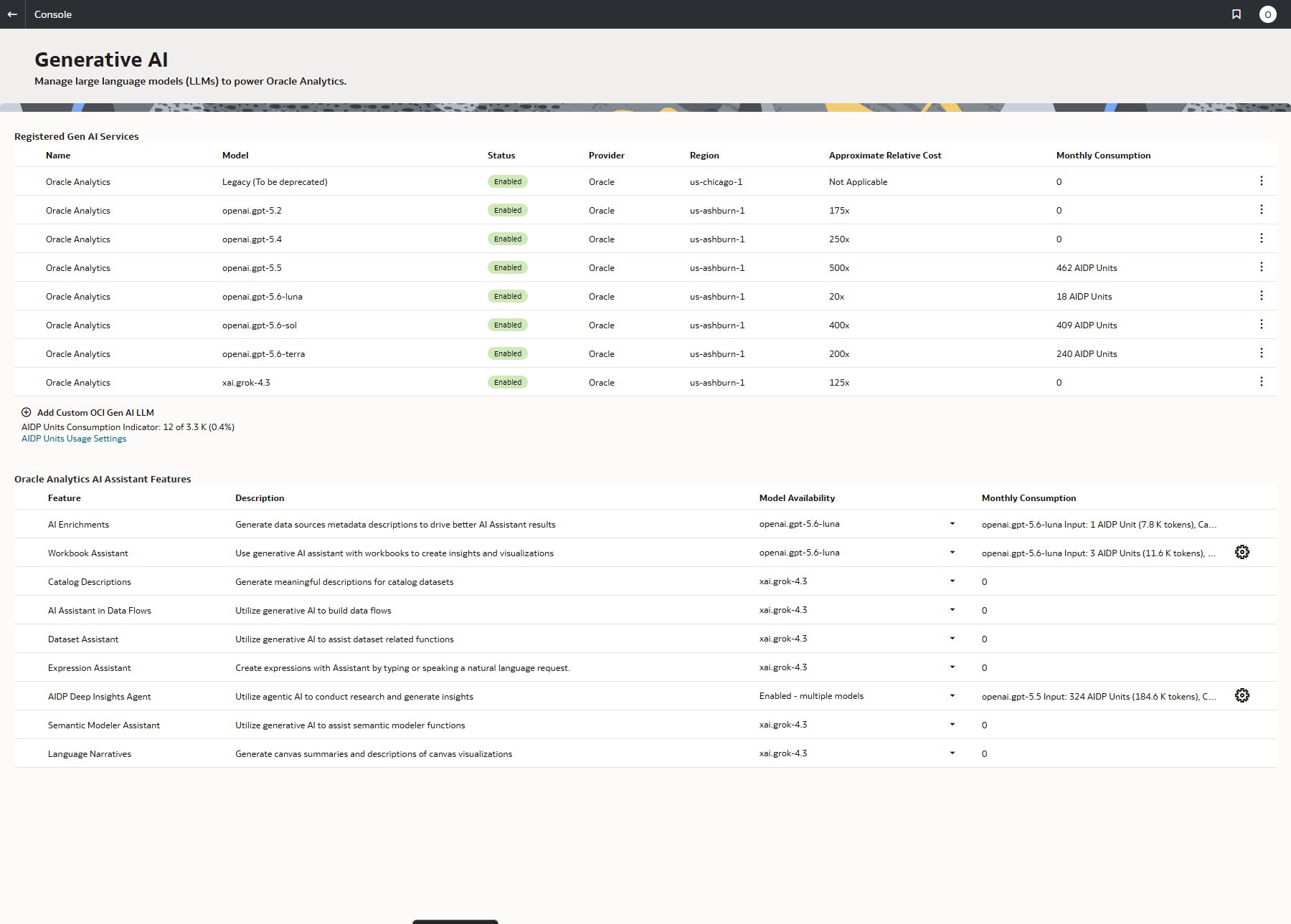Click the 500x relative cost cell

(x=839, y=268)
